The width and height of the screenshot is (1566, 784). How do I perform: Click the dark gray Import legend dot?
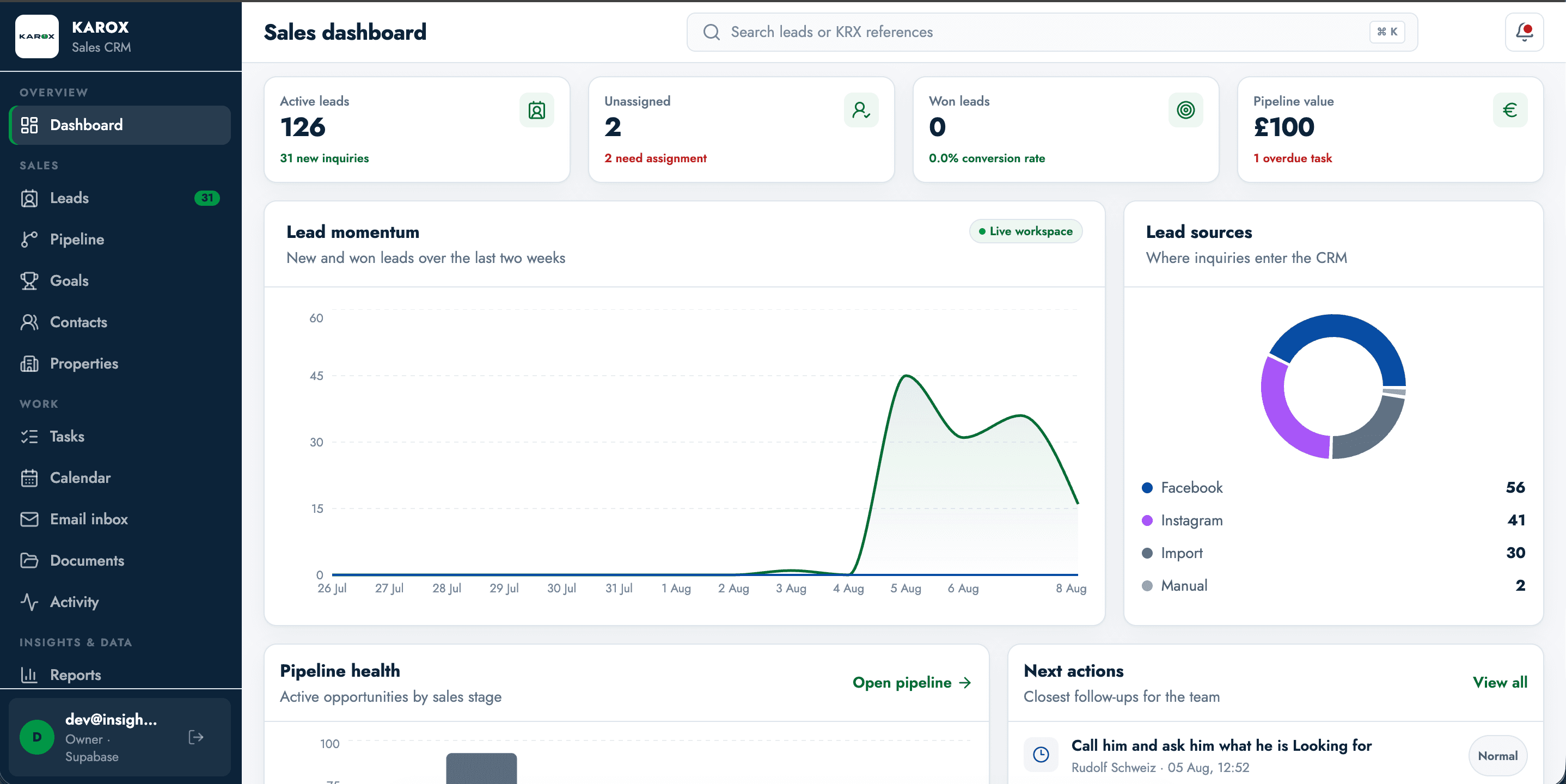pyautogui.click(x=1147, y=553)
